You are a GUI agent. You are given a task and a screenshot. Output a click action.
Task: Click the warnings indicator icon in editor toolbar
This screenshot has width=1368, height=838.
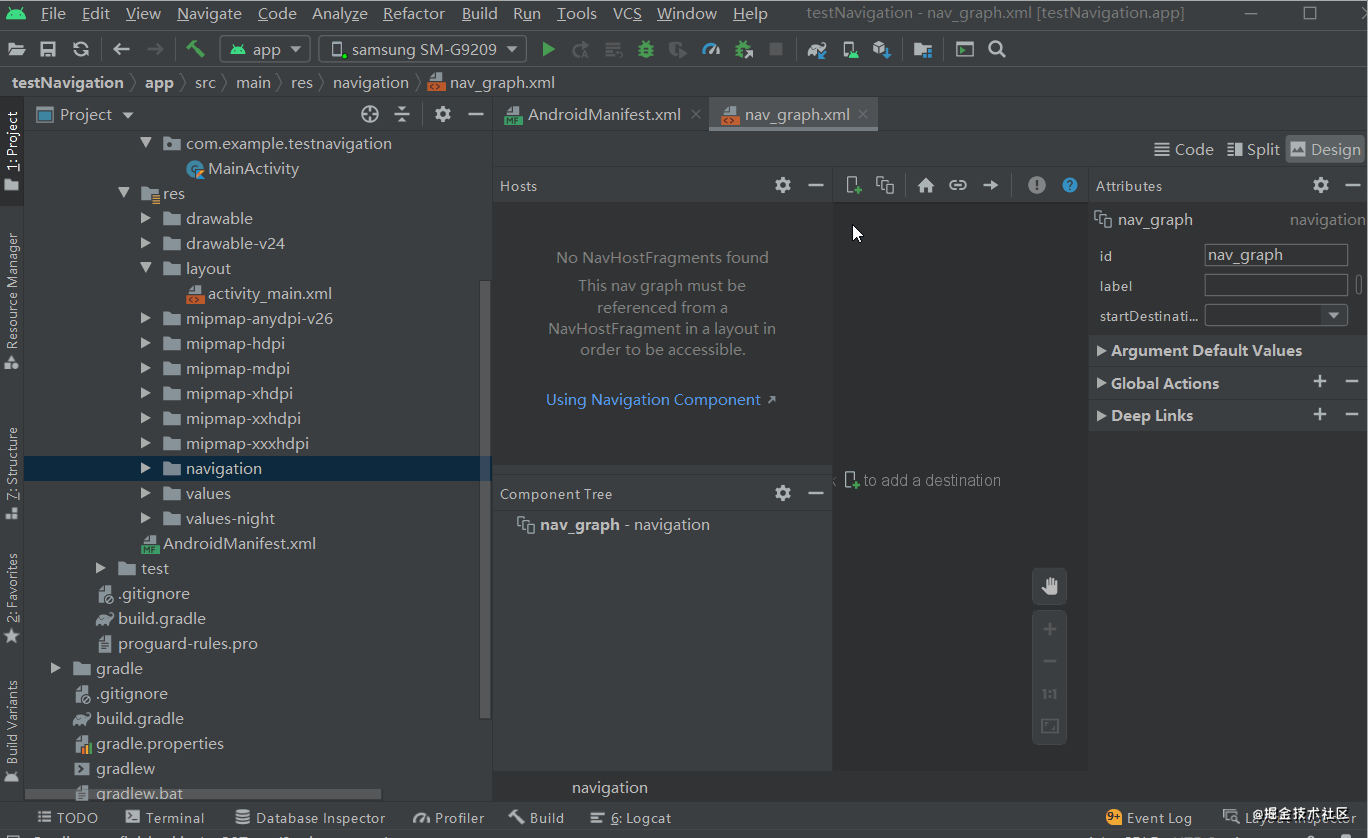(1037, 185)
